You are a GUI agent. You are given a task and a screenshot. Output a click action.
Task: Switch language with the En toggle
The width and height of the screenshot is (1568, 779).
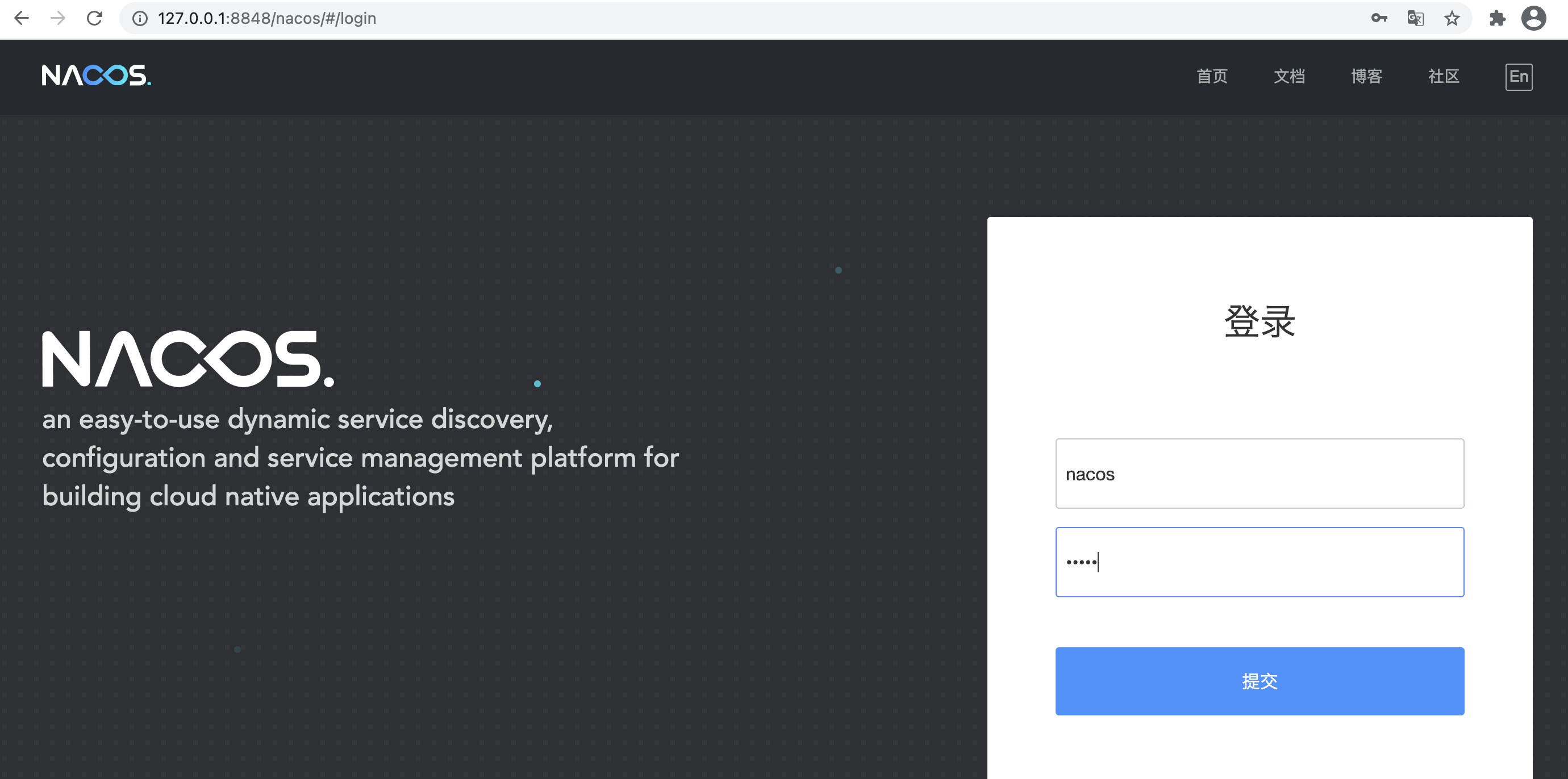(x=1518, y=77)
